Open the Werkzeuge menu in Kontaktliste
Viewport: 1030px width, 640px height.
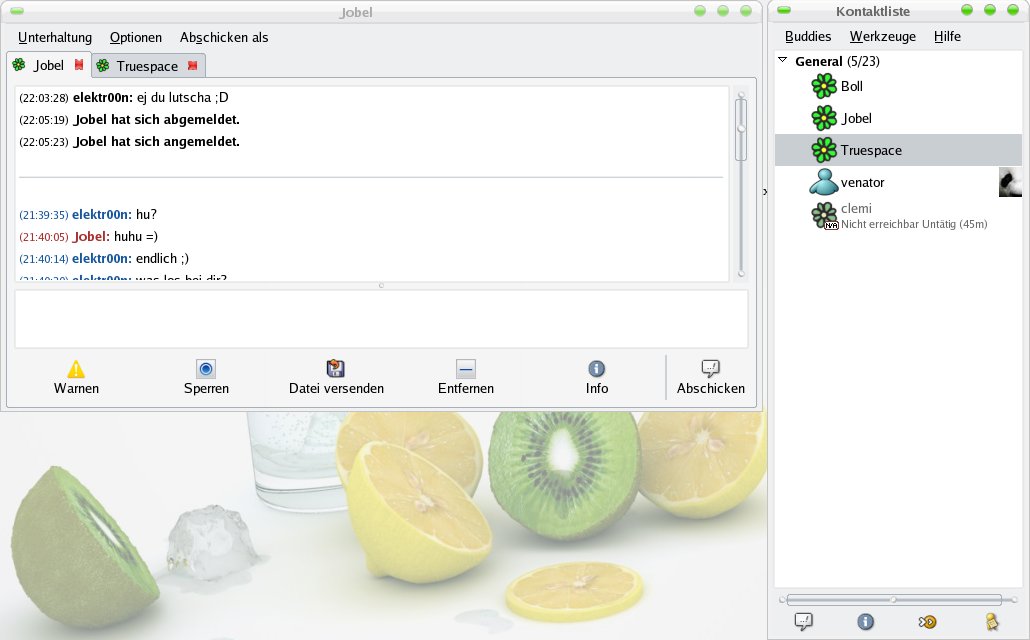pos(882,36)
